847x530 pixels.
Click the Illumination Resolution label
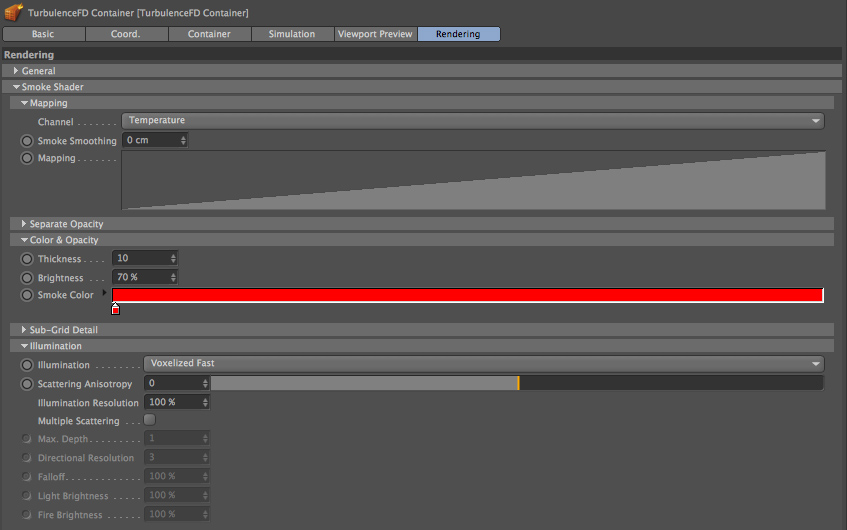tap(88, 403)
